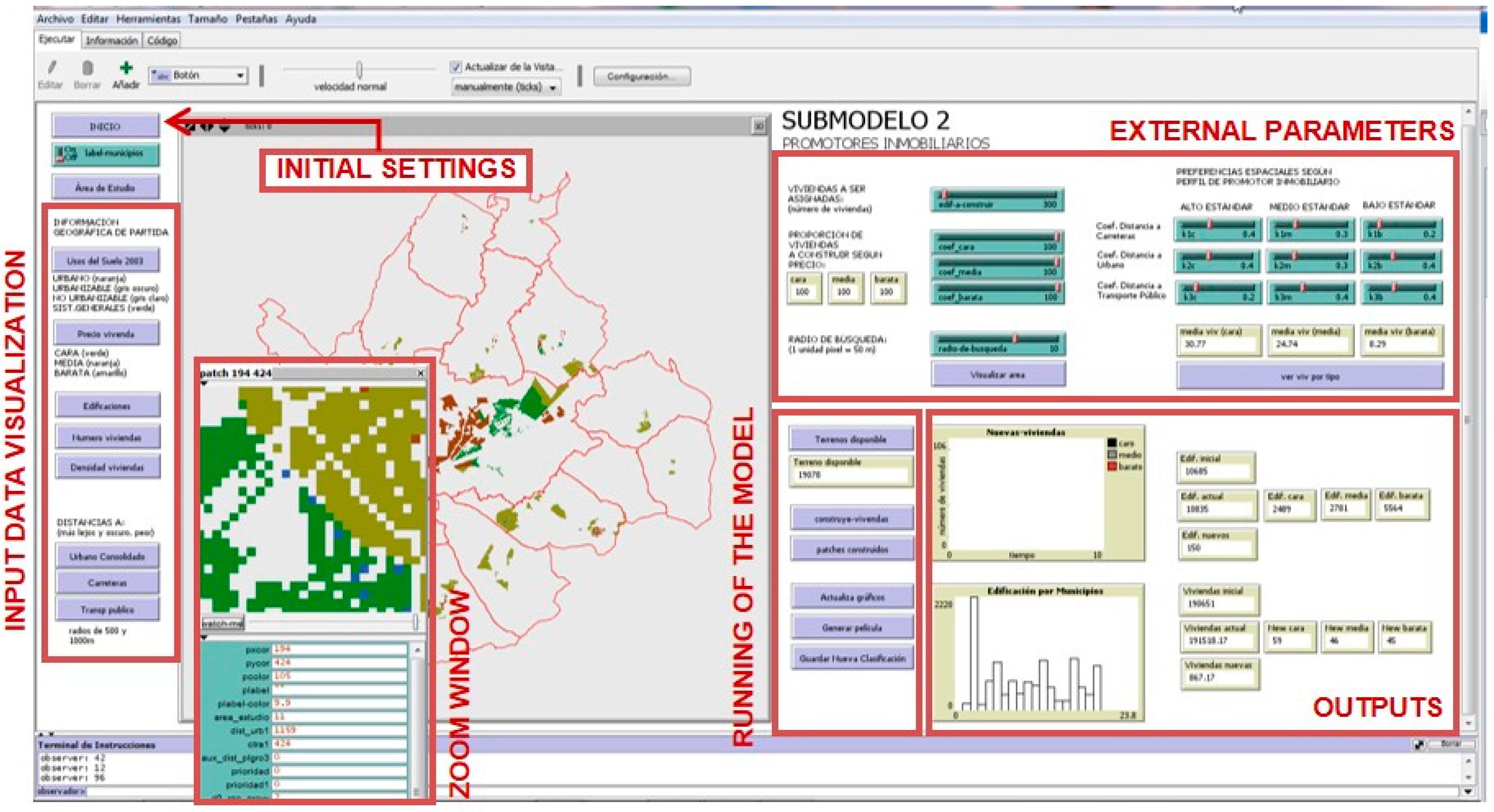Click the Guardar Nueva Clasificación button
This screenshot has width=1494, height=812.
click(852, 658)
